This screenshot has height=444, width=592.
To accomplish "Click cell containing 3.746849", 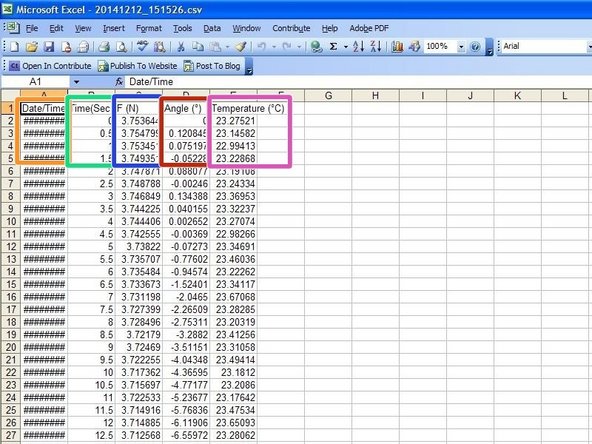I will [139, 196].
